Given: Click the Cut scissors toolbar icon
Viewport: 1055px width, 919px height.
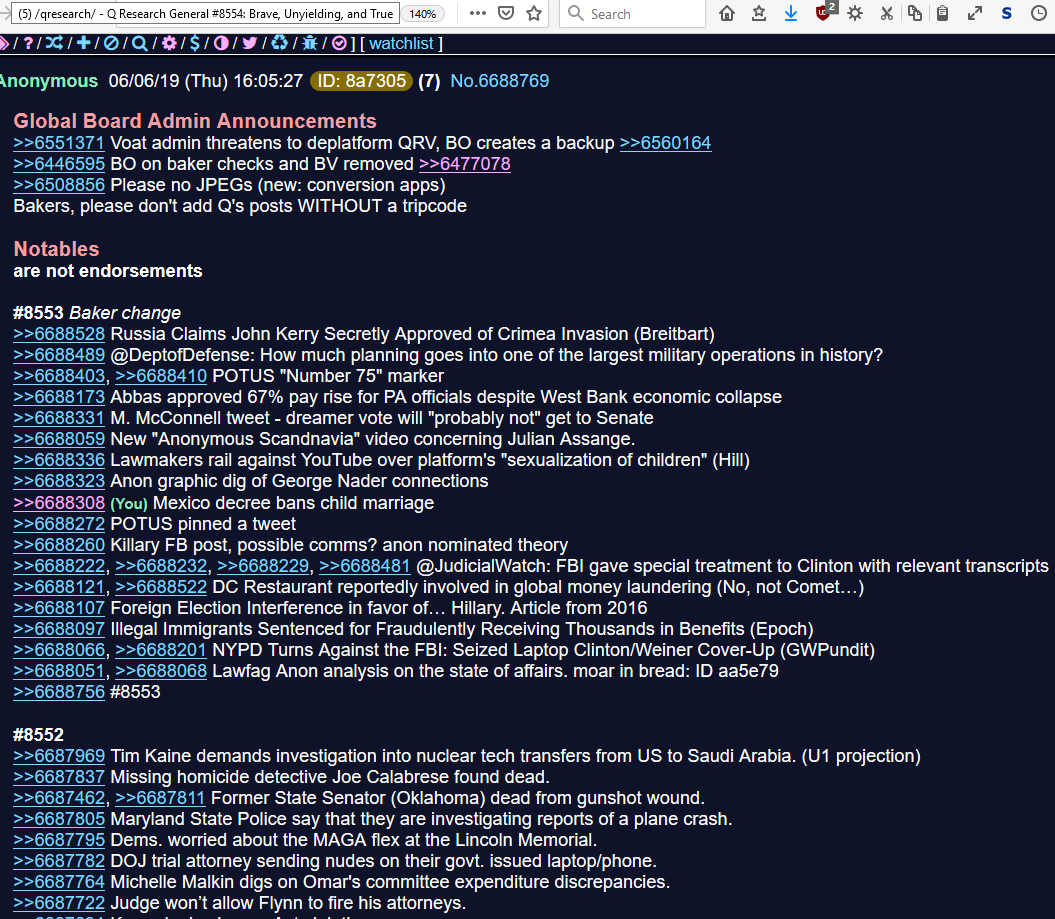Looking at the screenshot, I should (887, 13).
